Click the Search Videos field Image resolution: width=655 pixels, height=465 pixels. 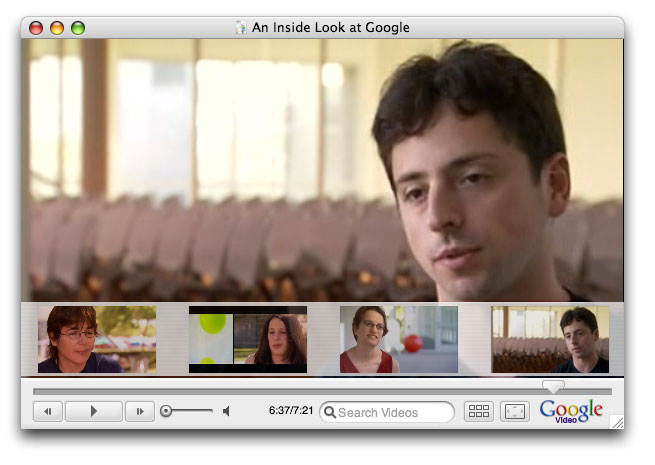(x=392, y=412)
